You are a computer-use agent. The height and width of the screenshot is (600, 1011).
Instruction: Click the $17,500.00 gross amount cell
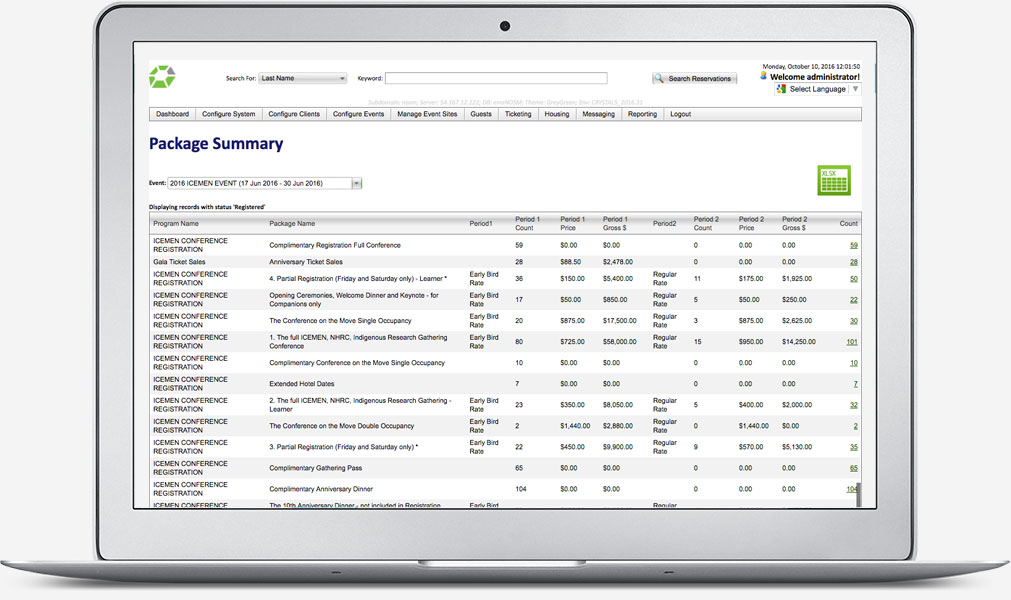[x=620, y=321]
